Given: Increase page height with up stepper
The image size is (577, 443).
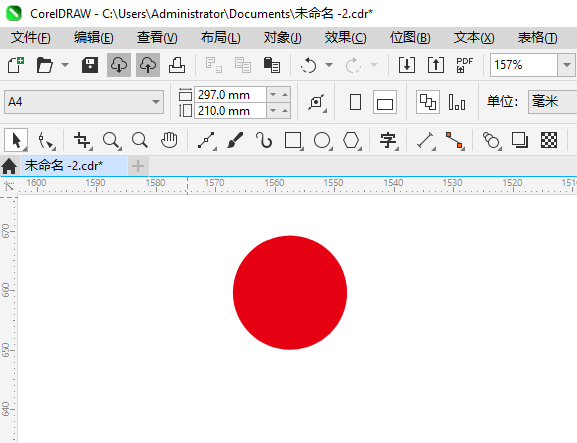Looking at the screenshot, I should pyautogui.click(x=285, y=110).
